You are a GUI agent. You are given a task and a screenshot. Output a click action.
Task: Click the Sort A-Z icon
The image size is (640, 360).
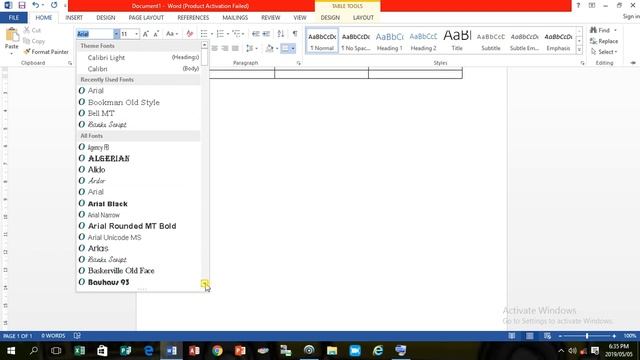coord(281,34)
